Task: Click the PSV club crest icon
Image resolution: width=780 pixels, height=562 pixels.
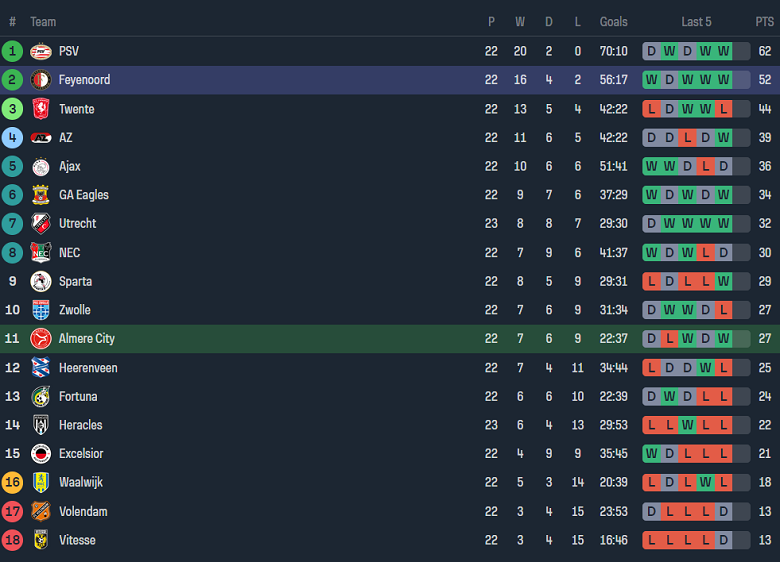Action: 41,51
